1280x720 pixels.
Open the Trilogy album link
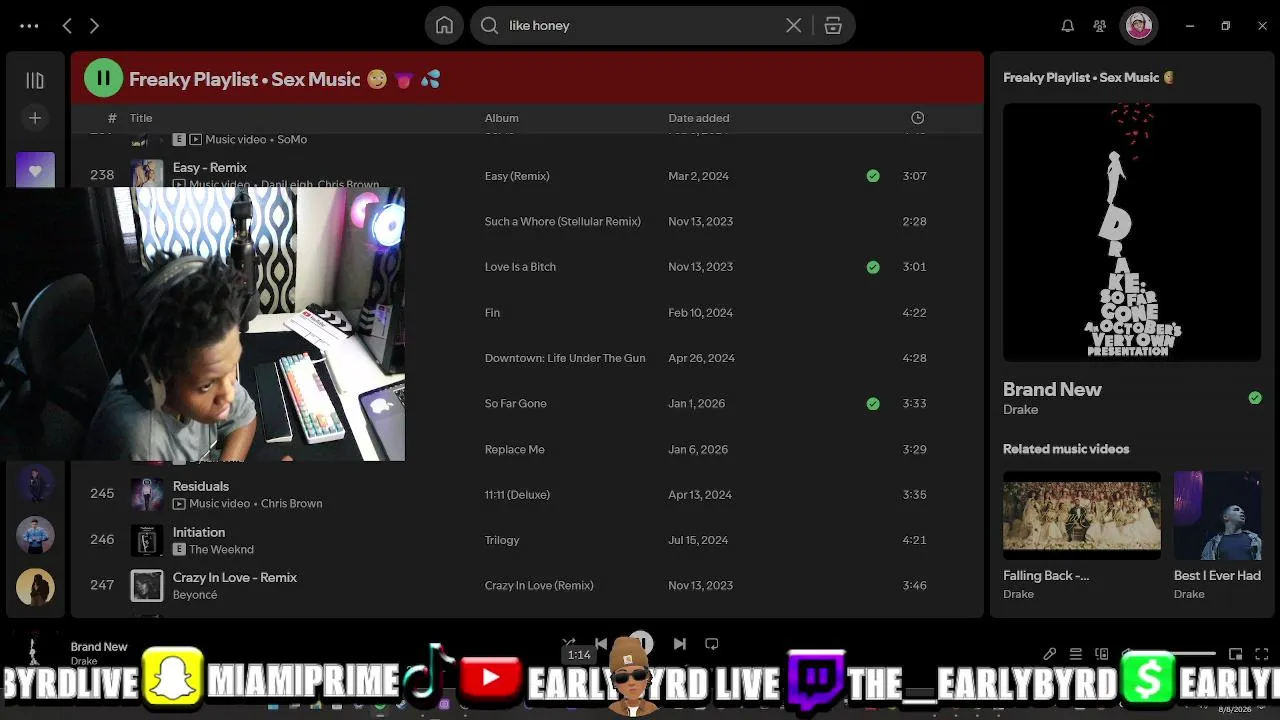click(502, 540)
